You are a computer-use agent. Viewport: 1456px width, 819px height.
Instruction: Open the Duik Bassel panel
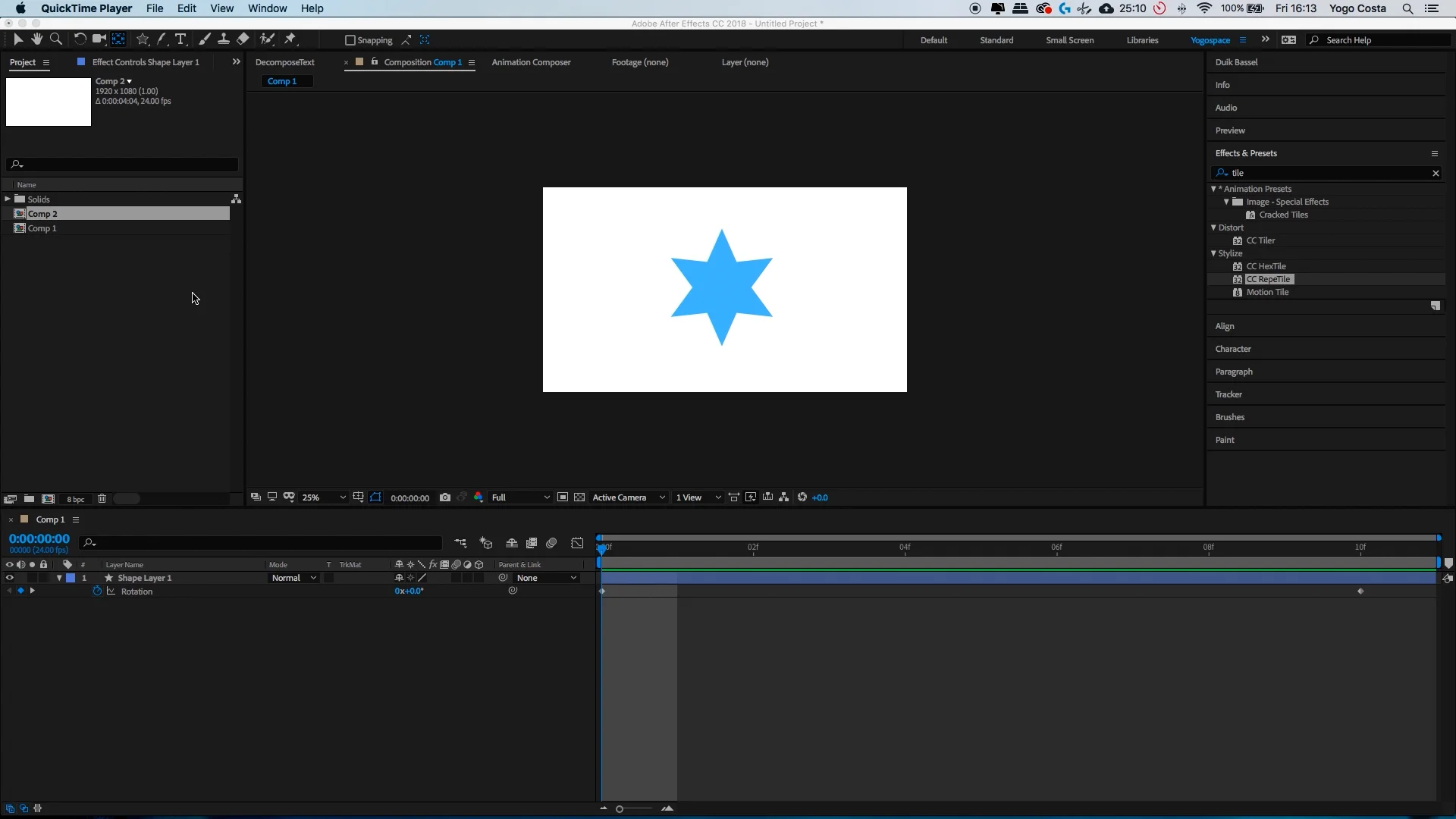(1236, 62)
